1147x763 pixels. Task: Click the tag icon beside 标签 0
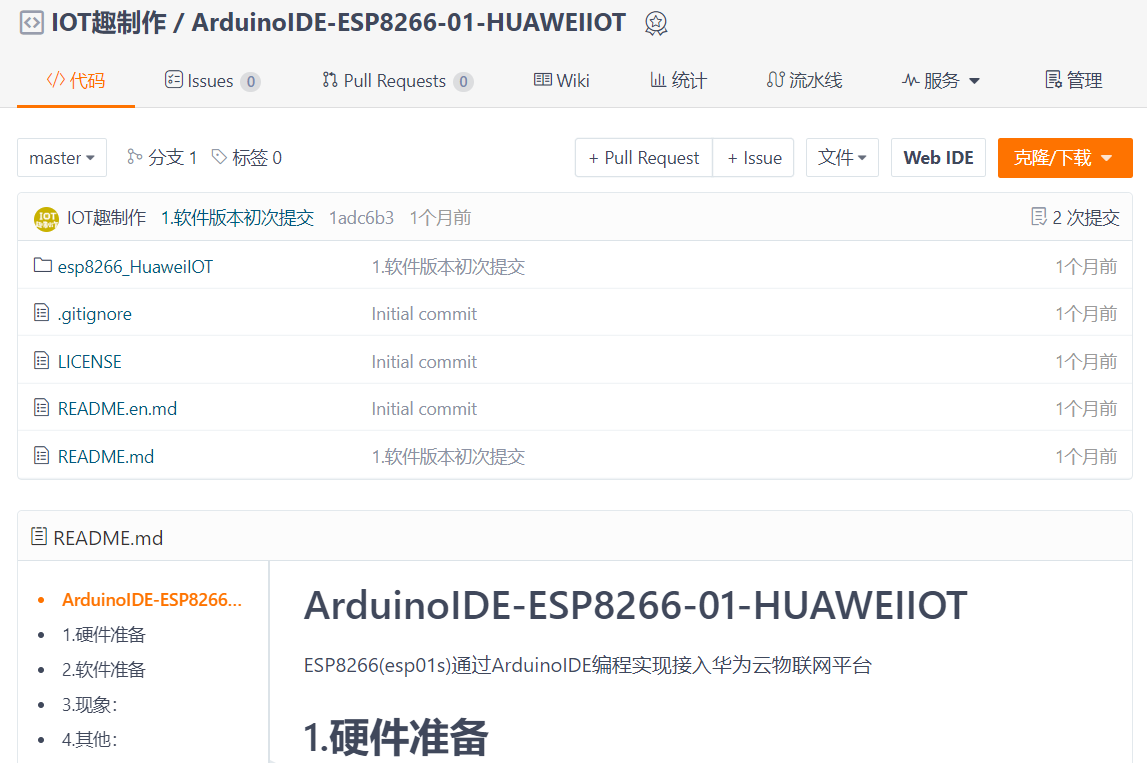(x=219, y=157)
